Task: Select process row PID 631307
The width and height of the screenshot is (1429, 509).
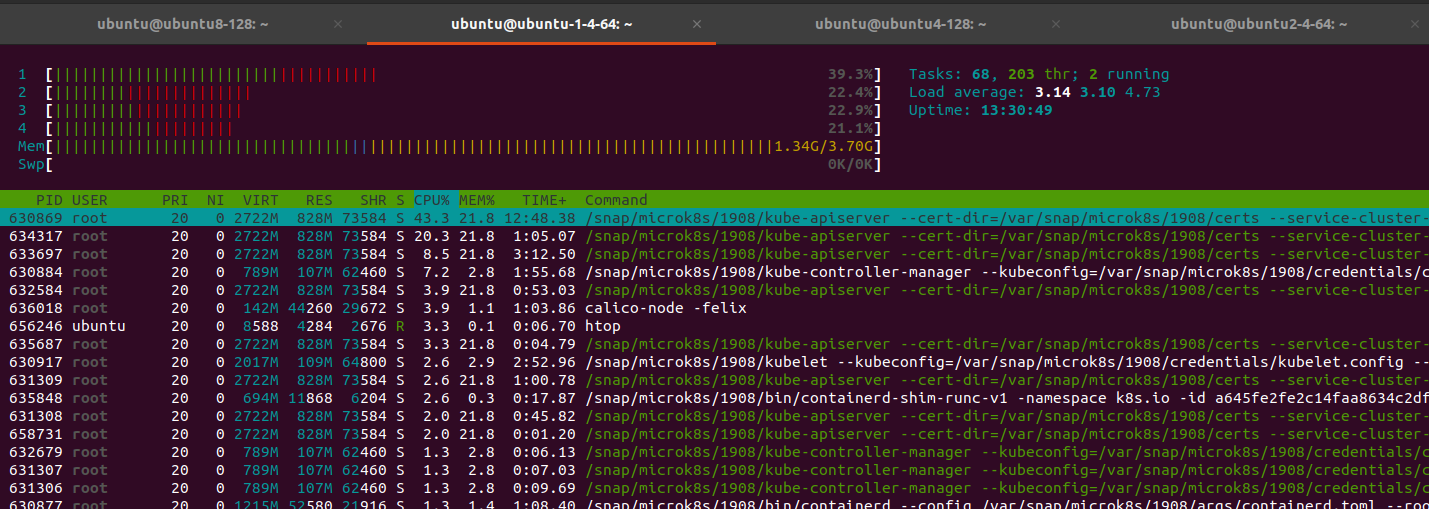Action: coord(714,470)
